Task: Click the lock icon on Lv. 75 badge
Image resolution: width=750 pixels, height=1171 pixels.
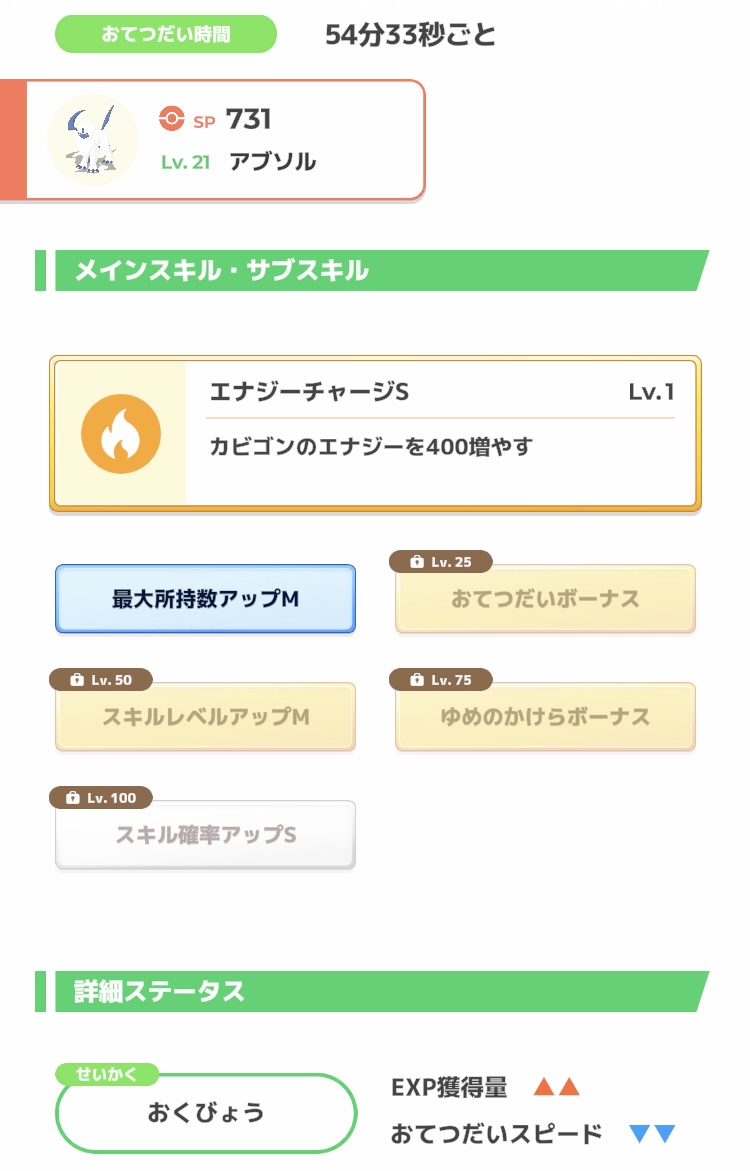Action: click(x=417, y=680)
